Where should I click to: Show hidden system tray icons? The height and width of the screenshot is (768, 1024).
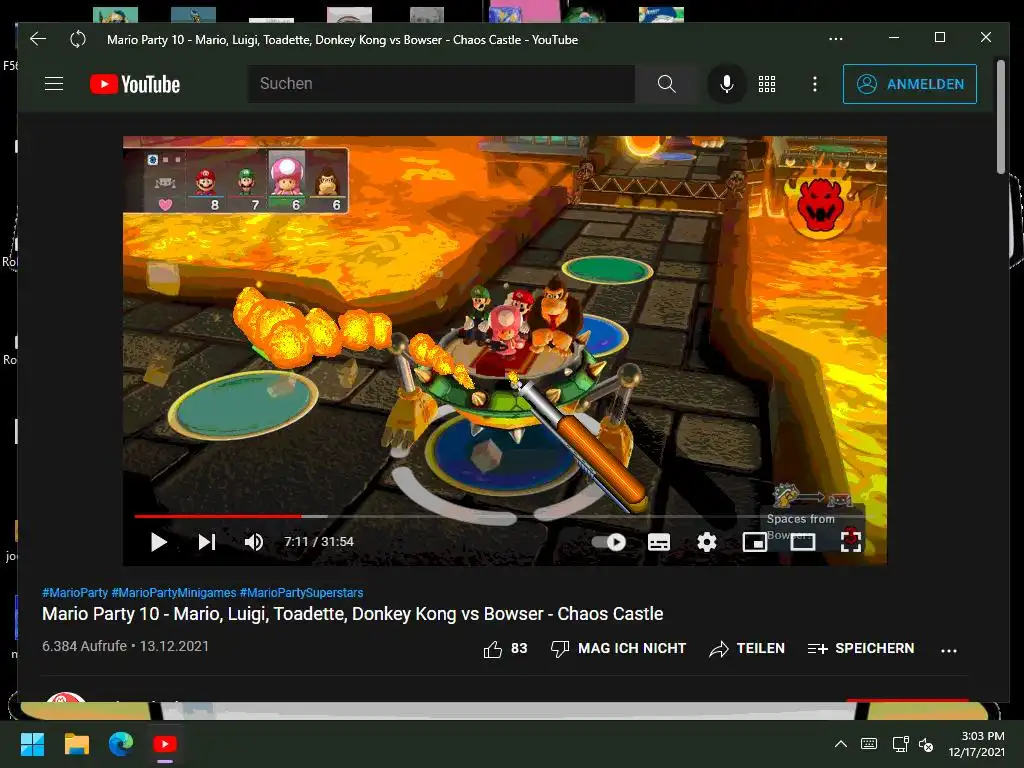coord(841,744)
